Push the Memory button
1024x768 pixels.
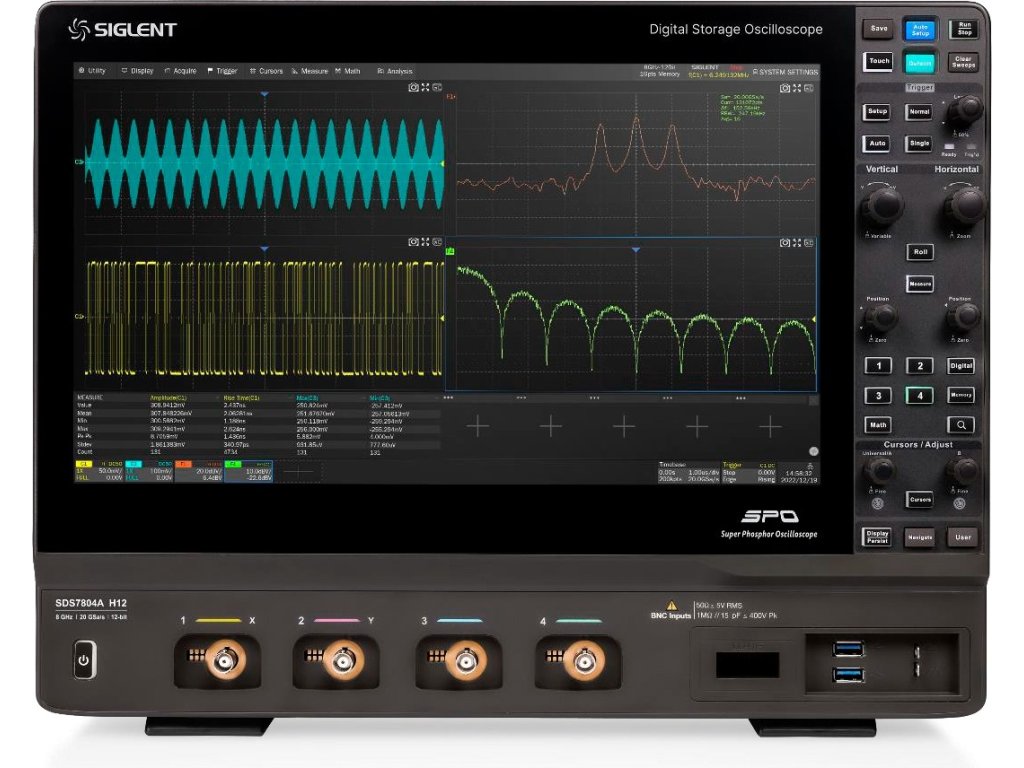(961, 395)
